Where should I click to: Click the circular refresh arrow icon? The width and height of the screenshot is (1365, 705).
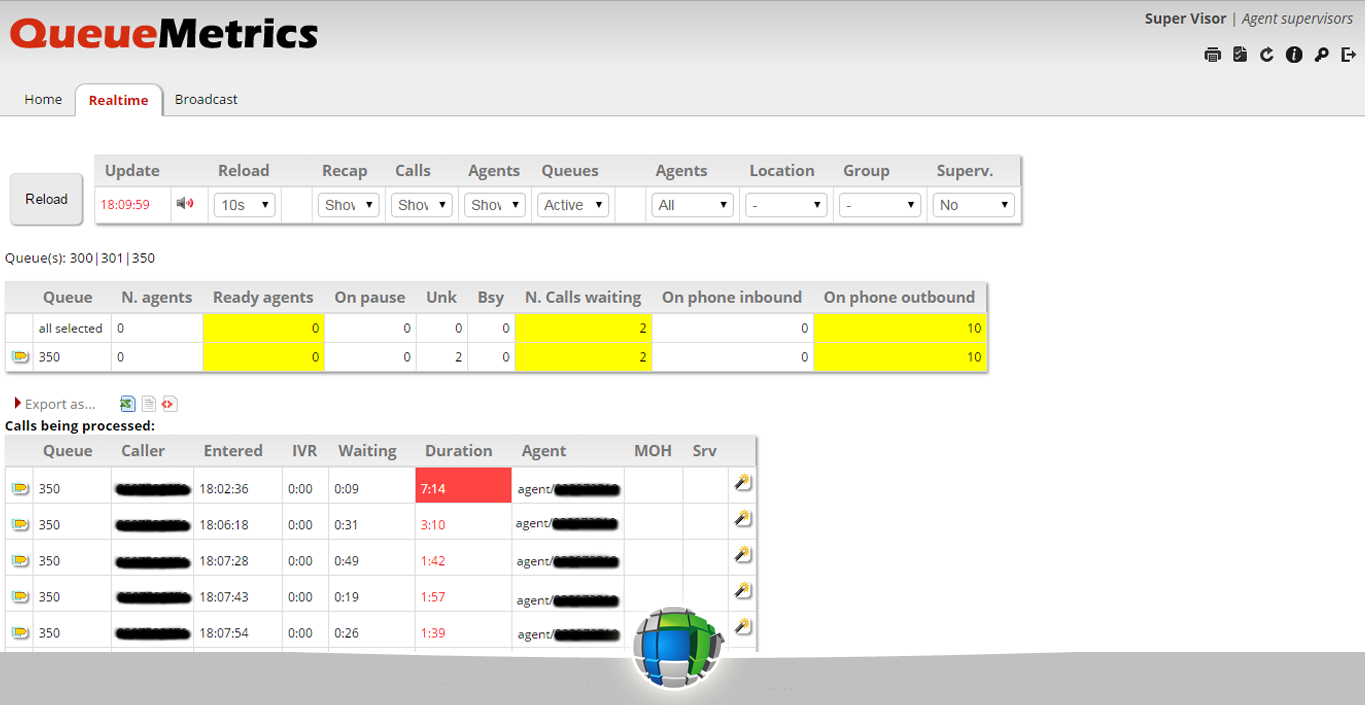[1267, 55]
